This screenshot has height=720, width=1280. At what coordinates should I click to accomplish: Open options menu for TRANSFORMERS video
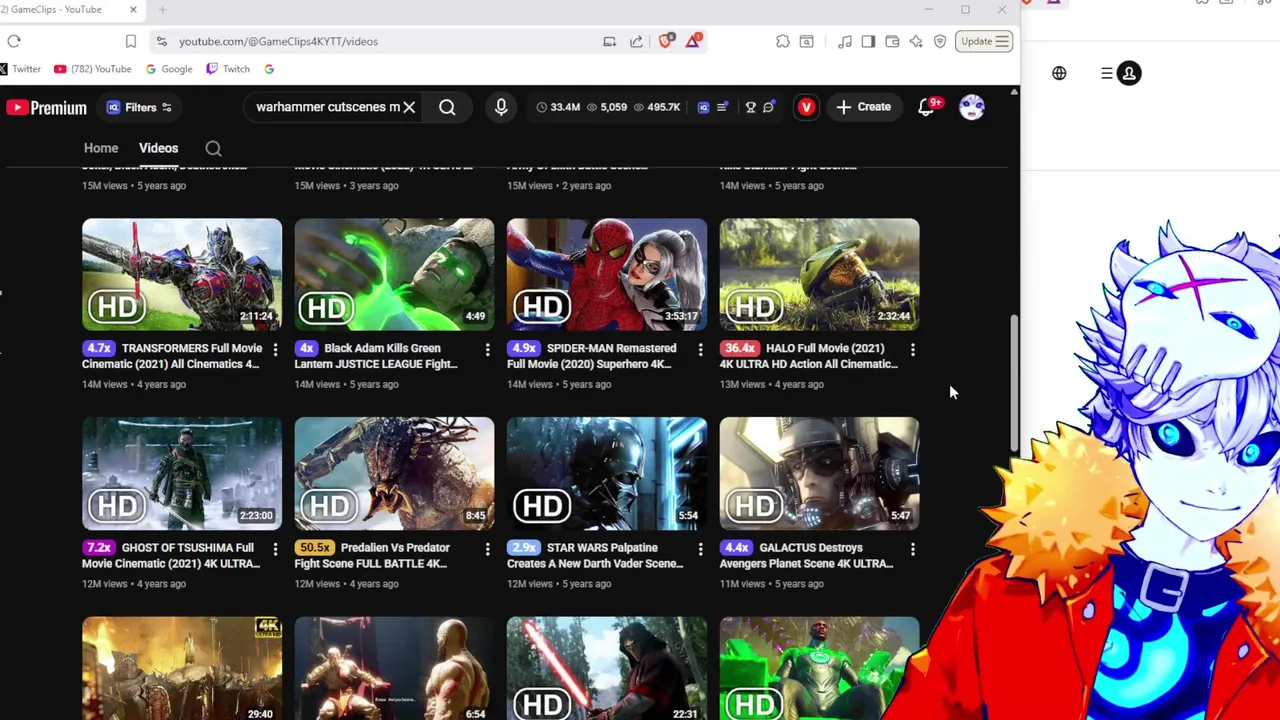[275, 349]
